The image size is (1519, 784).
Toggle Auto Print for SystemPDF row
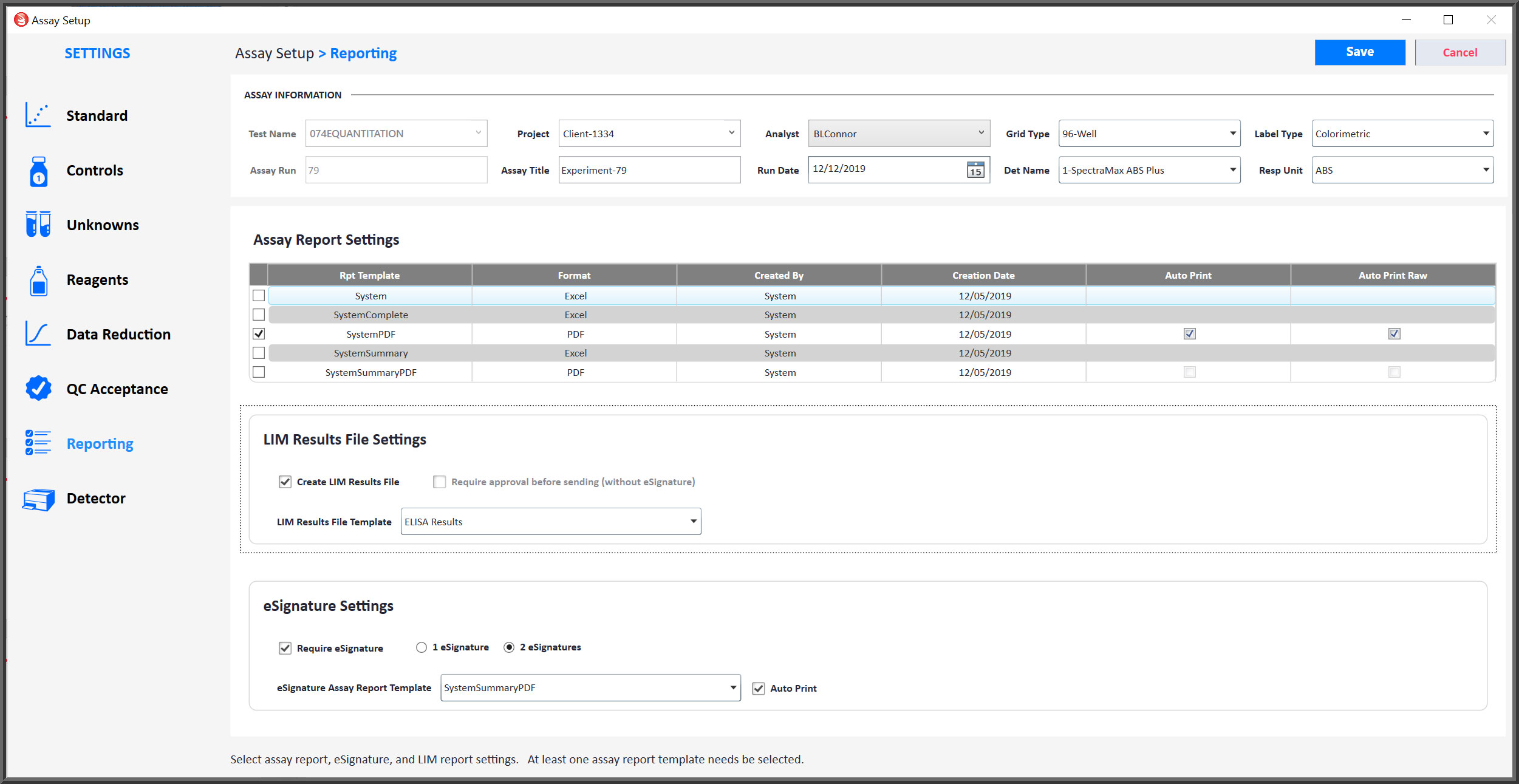pyautogui.click(x=1189, y=334)
